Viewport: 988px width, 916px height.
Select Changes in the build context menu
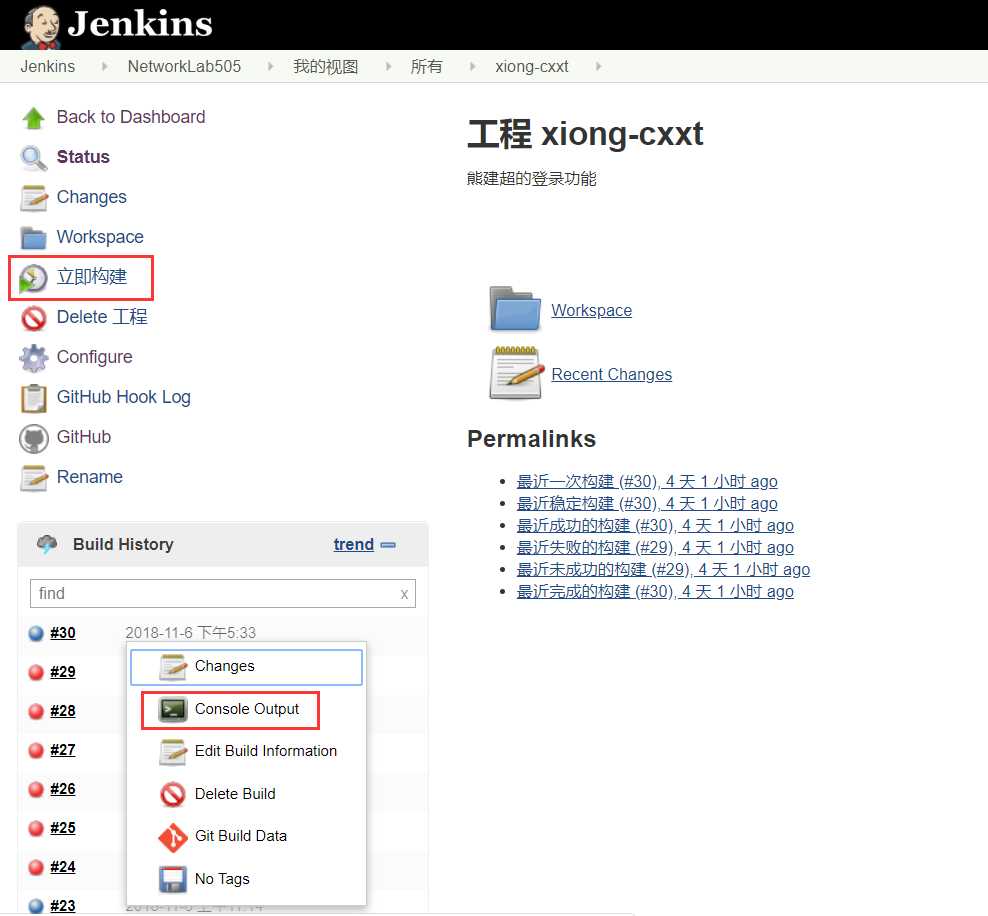click(246, 667)
